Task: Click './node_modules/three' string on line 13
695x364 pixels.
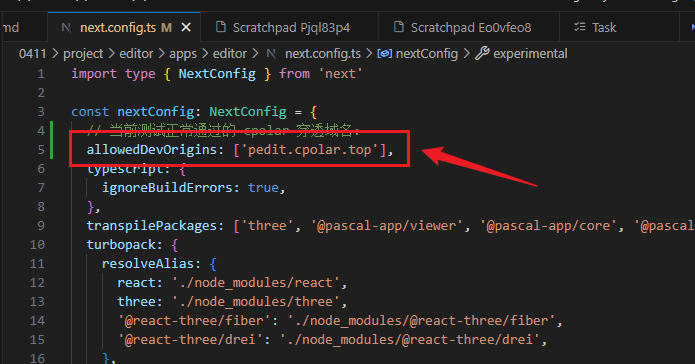Action: [x=255, y=302]
